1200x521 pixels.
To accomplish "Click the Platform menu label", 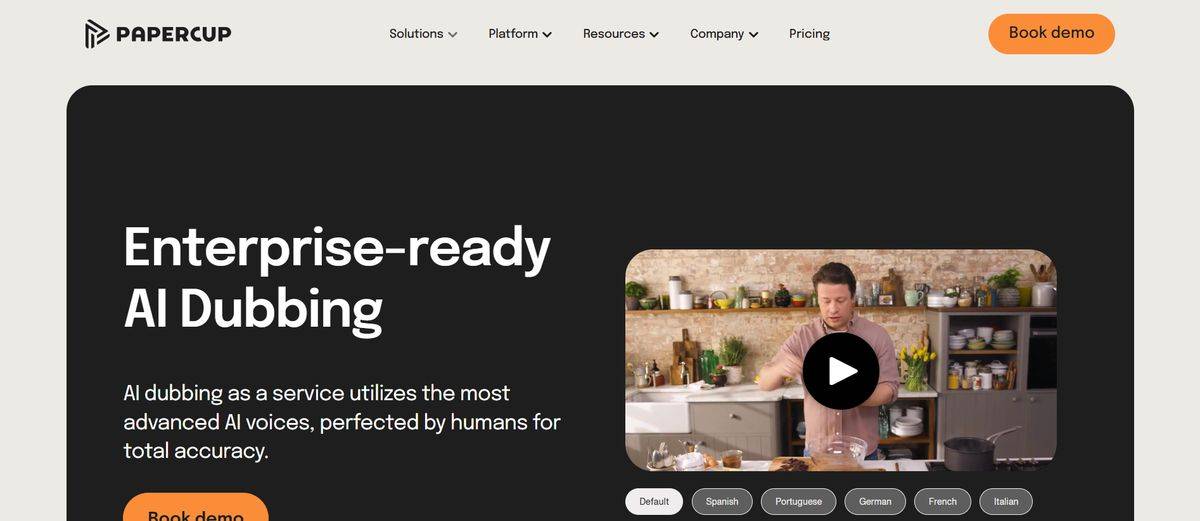I will point(513,34).
